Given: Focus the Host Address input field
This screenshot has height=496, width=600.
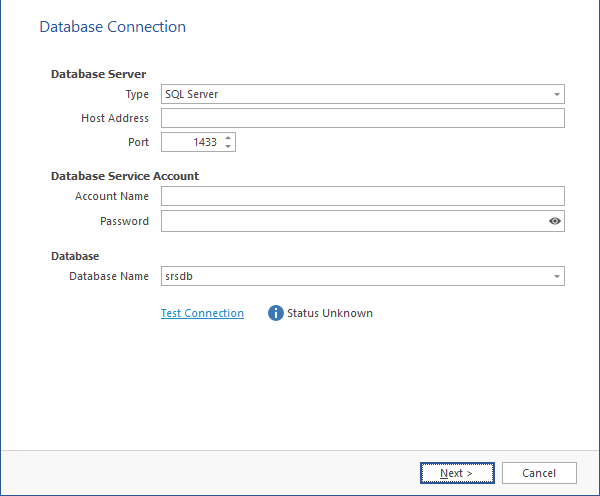Looking at the screenshot, I should pyautogui.click(x=362, y=118).
